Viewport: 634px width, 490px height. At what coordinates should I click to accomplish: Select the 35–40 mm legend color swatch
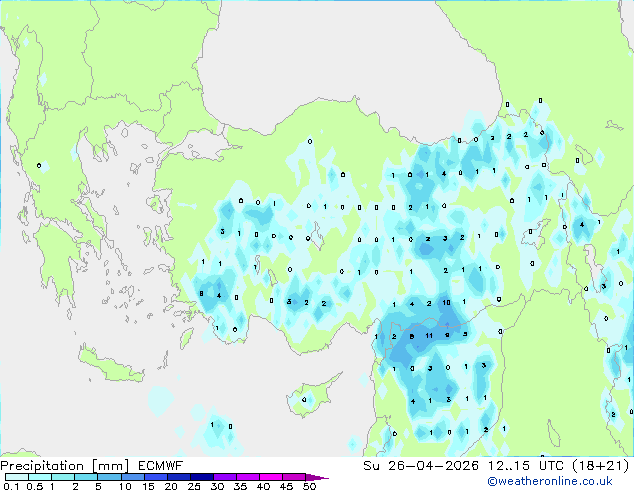(247, 477)
